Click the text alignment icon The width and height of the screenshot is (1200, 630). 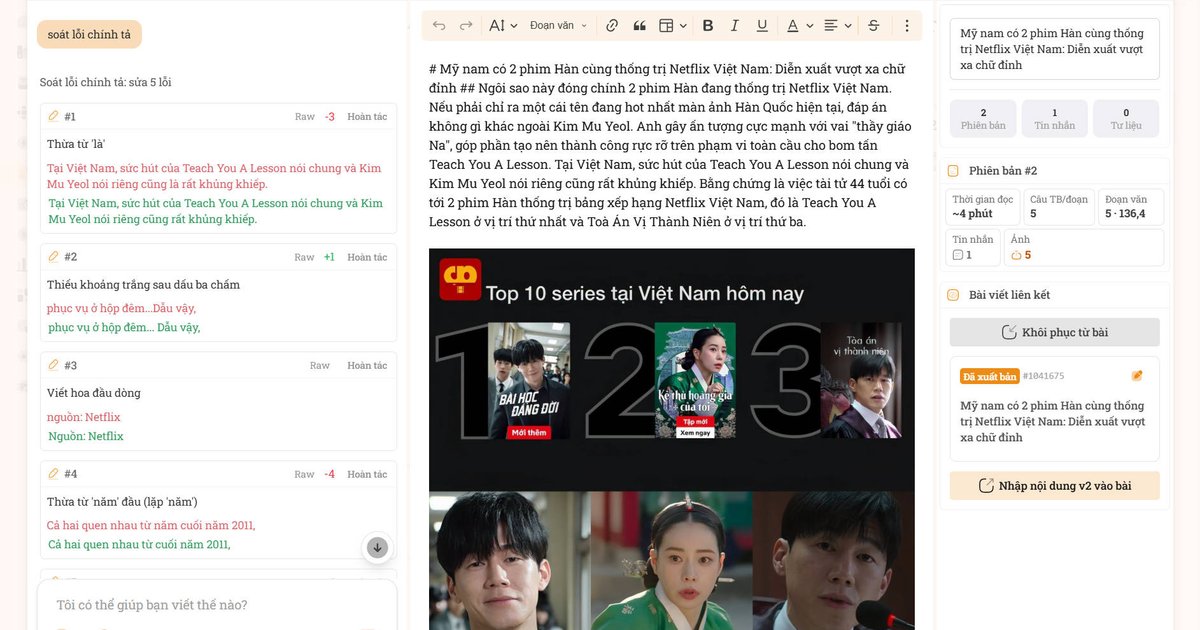[831, 26]
